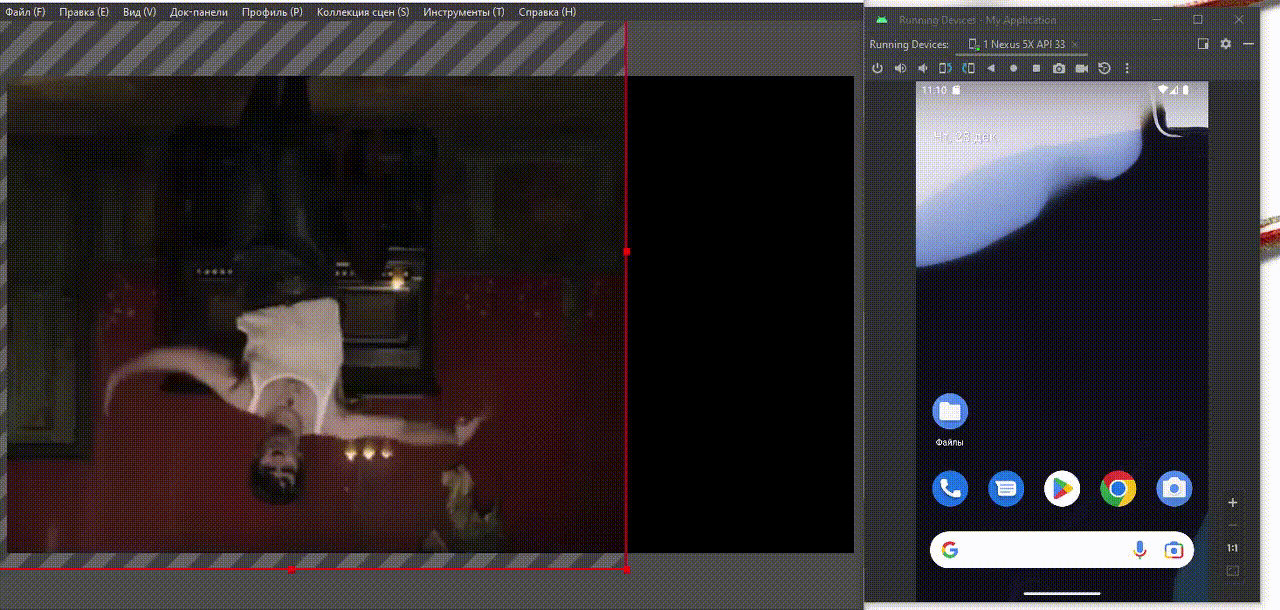This screenshot has height=610, width=1280.
Task: Rotate emulator left icon
Action: point(945,68)
